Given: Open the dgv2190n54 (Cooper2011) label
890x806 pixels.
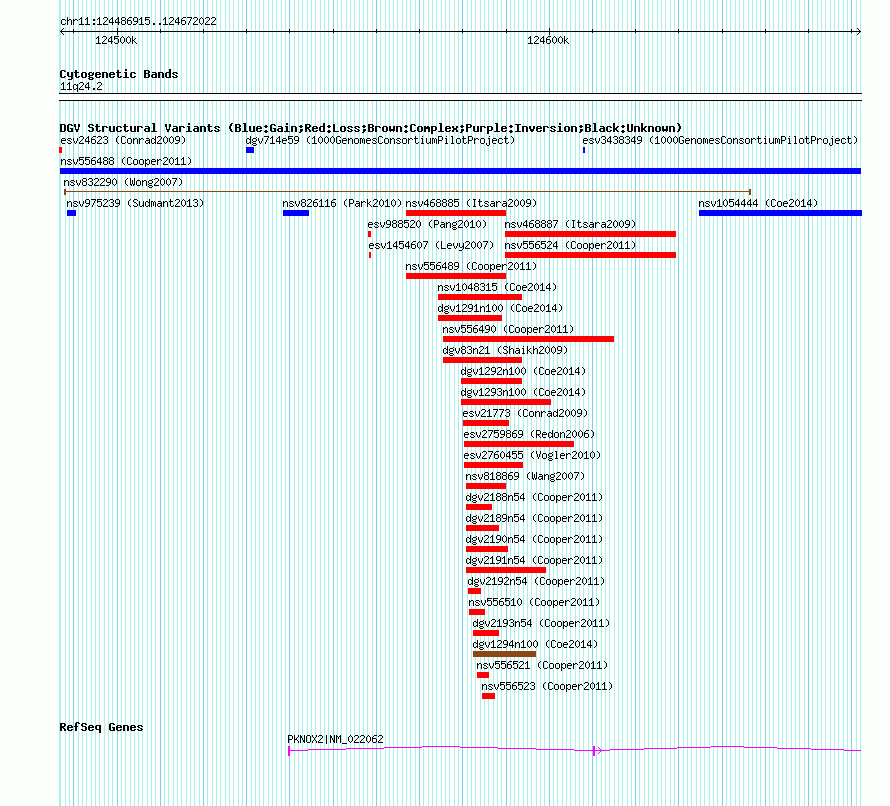Looking at the screenshot, I should point(534,539).
